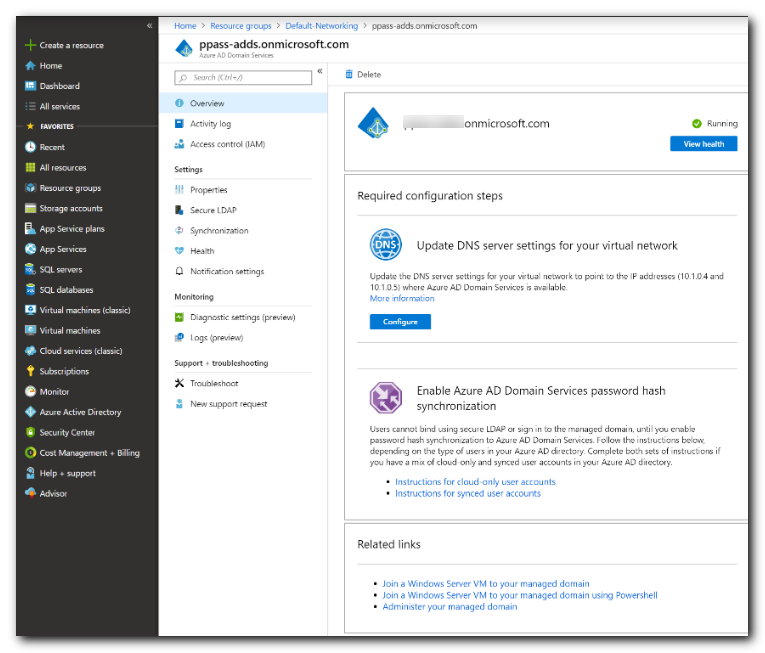Open the All resources grid icon
The height and width of the screenshot is (653, 765).
(30, 167)
